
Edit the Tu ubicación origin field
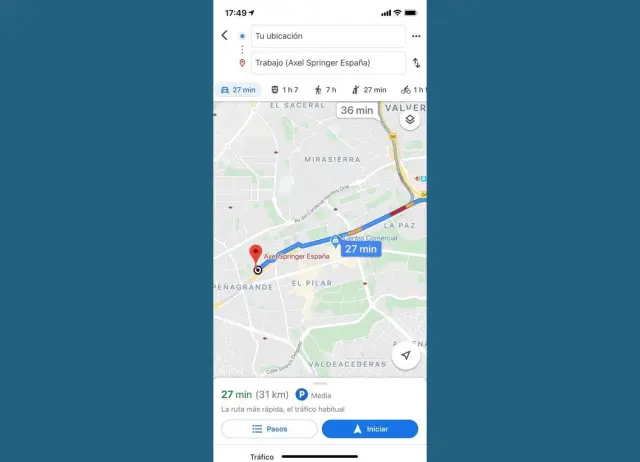tap(328, 36)
